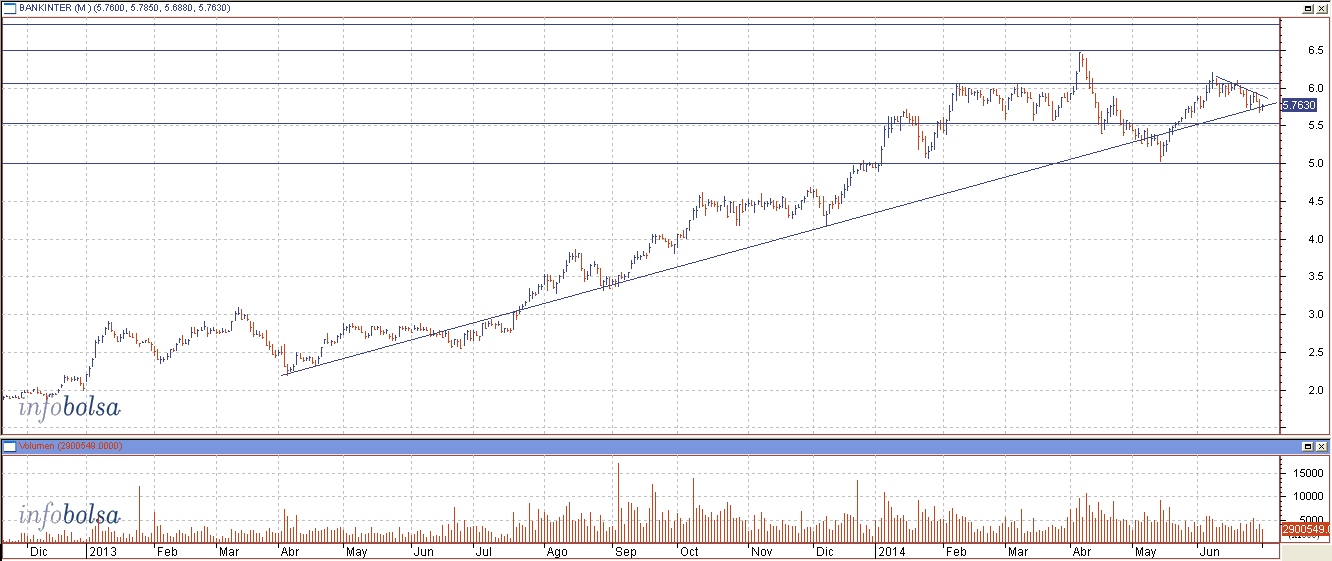Viewport: 1332px width, 561px height.
Task: Click the infobolsa watermark in price chart
Action: (69, 408)
